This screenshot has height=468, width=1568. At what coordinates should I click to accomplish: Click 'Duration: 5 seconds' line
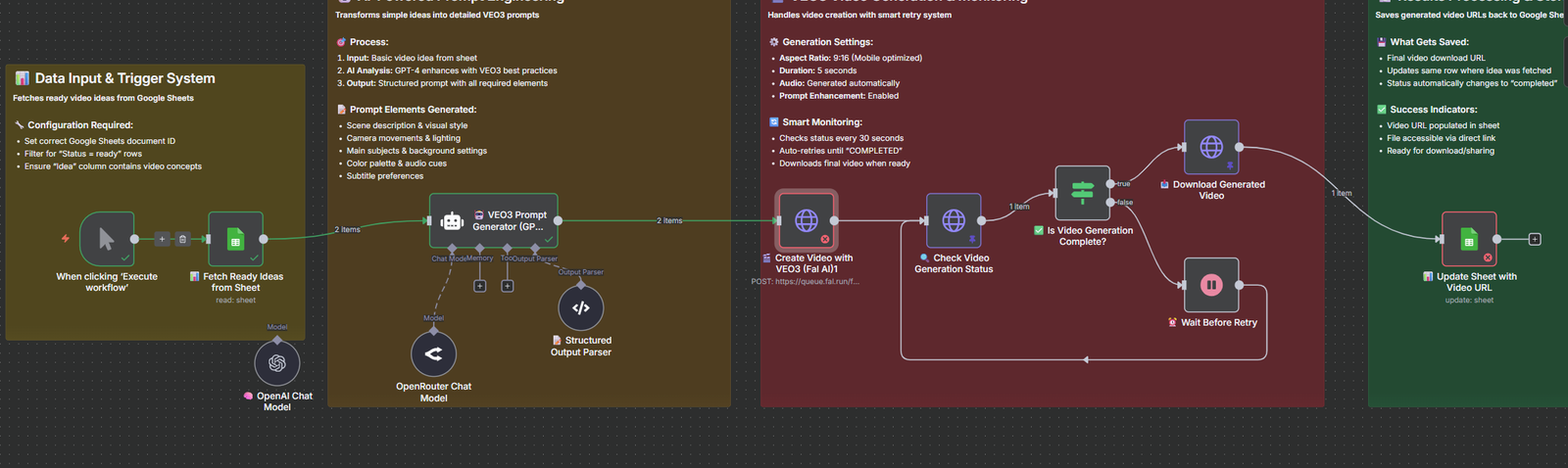(817, 70)
